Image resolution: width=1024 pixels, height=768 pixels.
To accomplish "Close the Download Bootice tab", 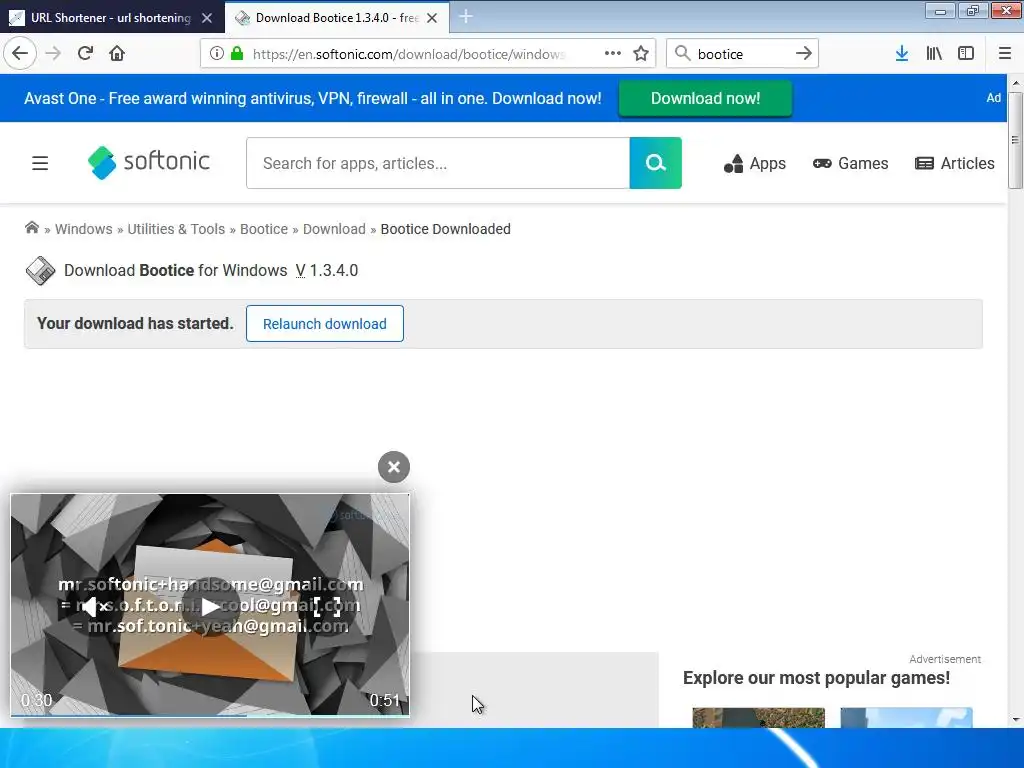I will tap(432, 18).
